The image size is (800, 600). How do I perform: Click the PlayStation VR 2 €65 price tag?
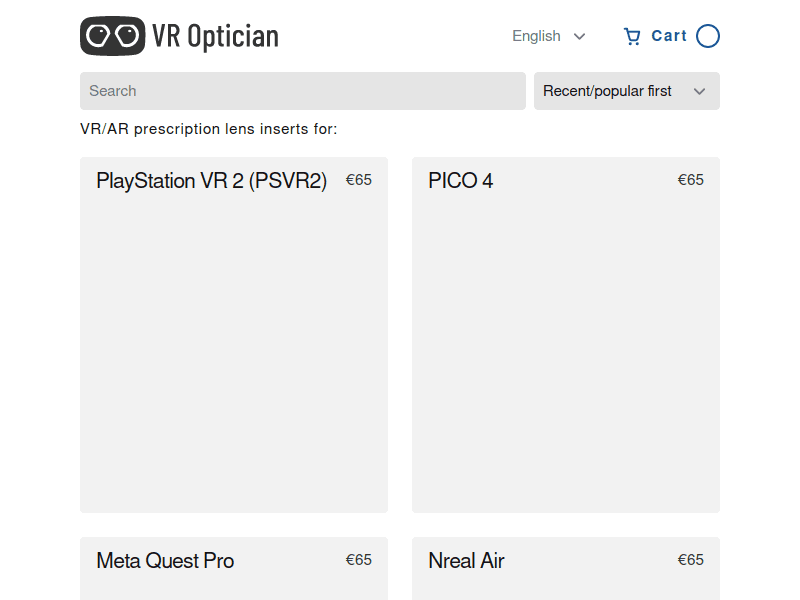point(358,180)
